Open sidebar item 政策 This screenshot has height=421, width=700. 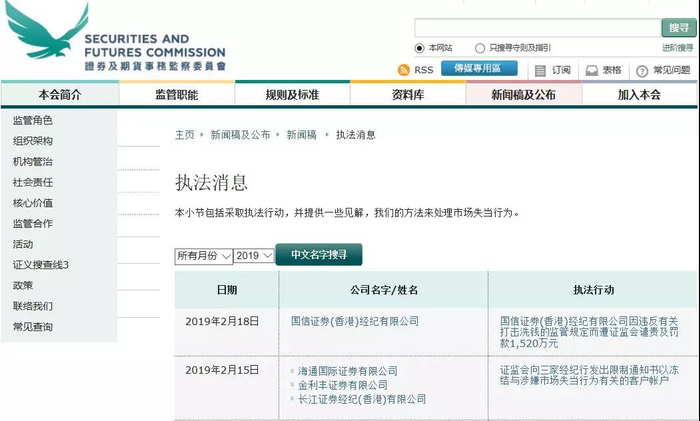click(x=23, y=285)
